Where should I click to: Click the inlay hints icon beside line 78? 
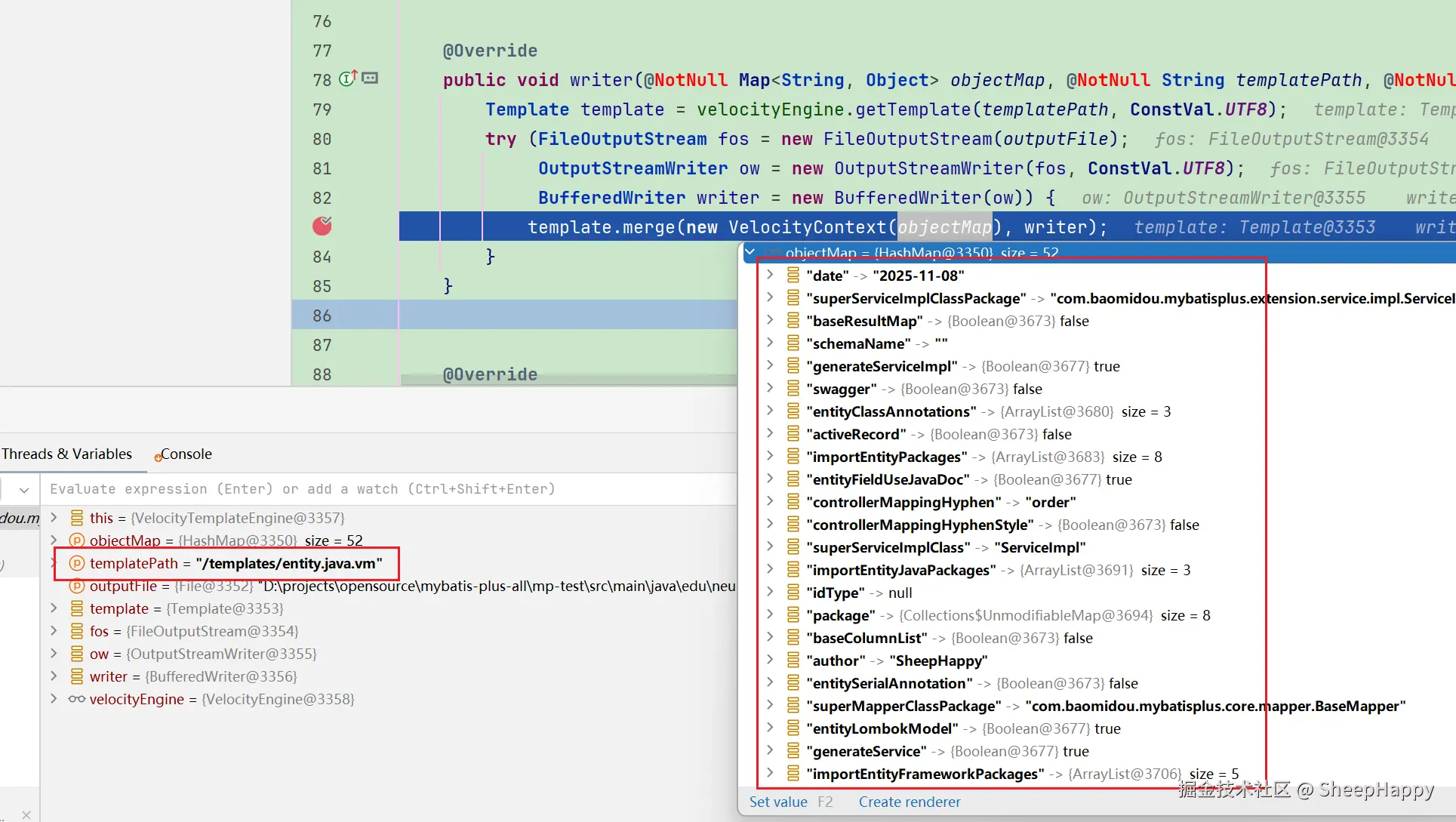coord(370,79)
